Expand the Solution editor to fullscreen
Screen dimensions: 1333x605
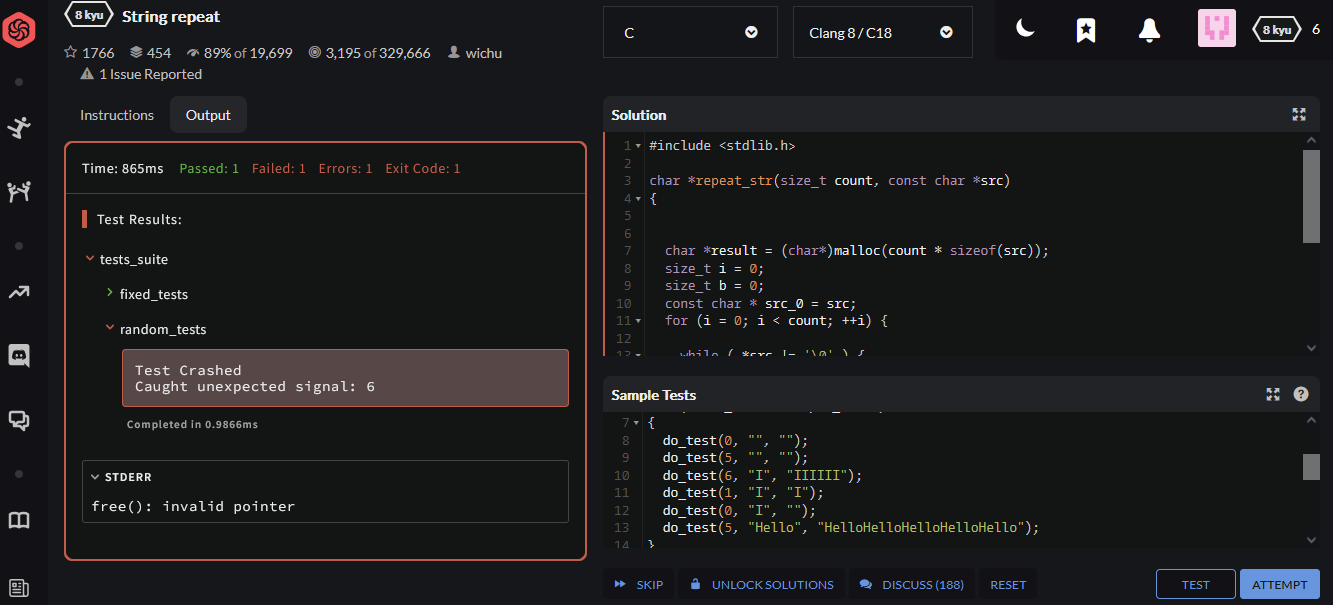coord(1299,115)
